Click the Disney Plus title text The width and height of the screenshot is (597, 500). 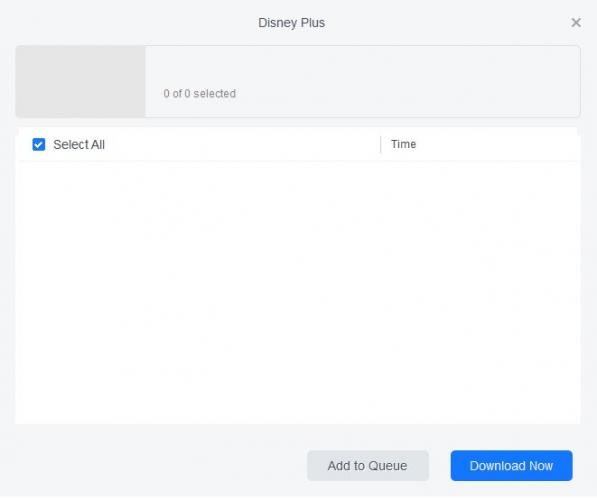pyautogui.click(x=292, y=22)
